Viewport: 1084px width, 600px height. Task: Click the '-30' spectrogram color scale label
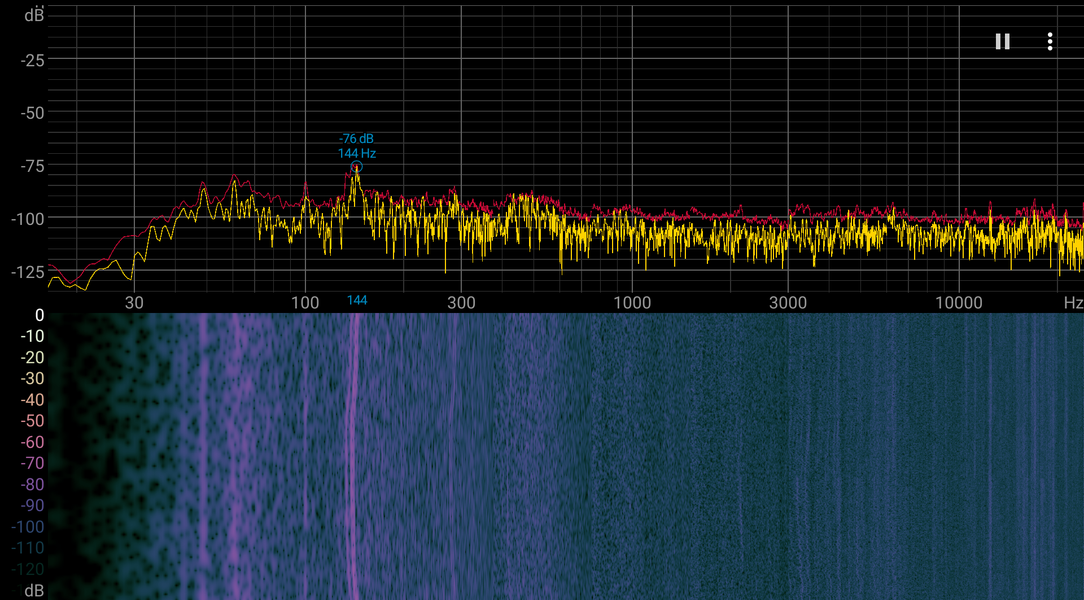click(x=32, y=379)
